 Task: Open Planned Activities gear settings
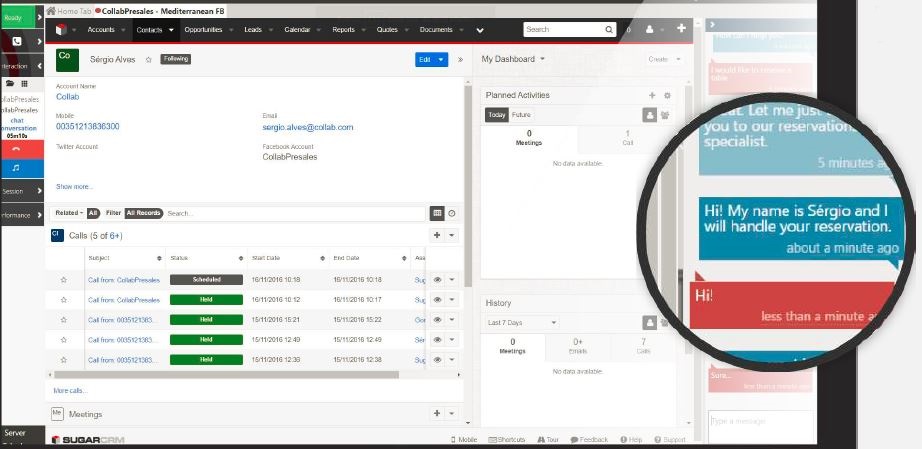667,95
